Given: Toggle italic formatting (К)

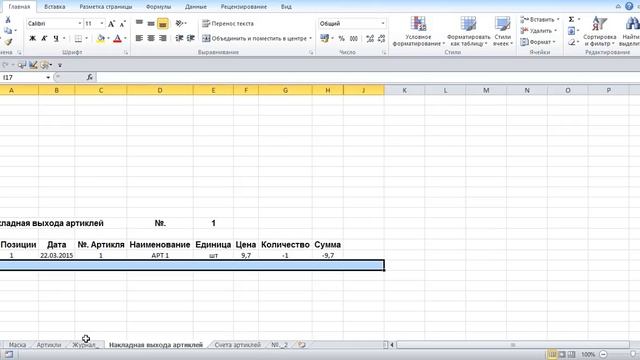Looking at the screenshot, I should 44,38.
